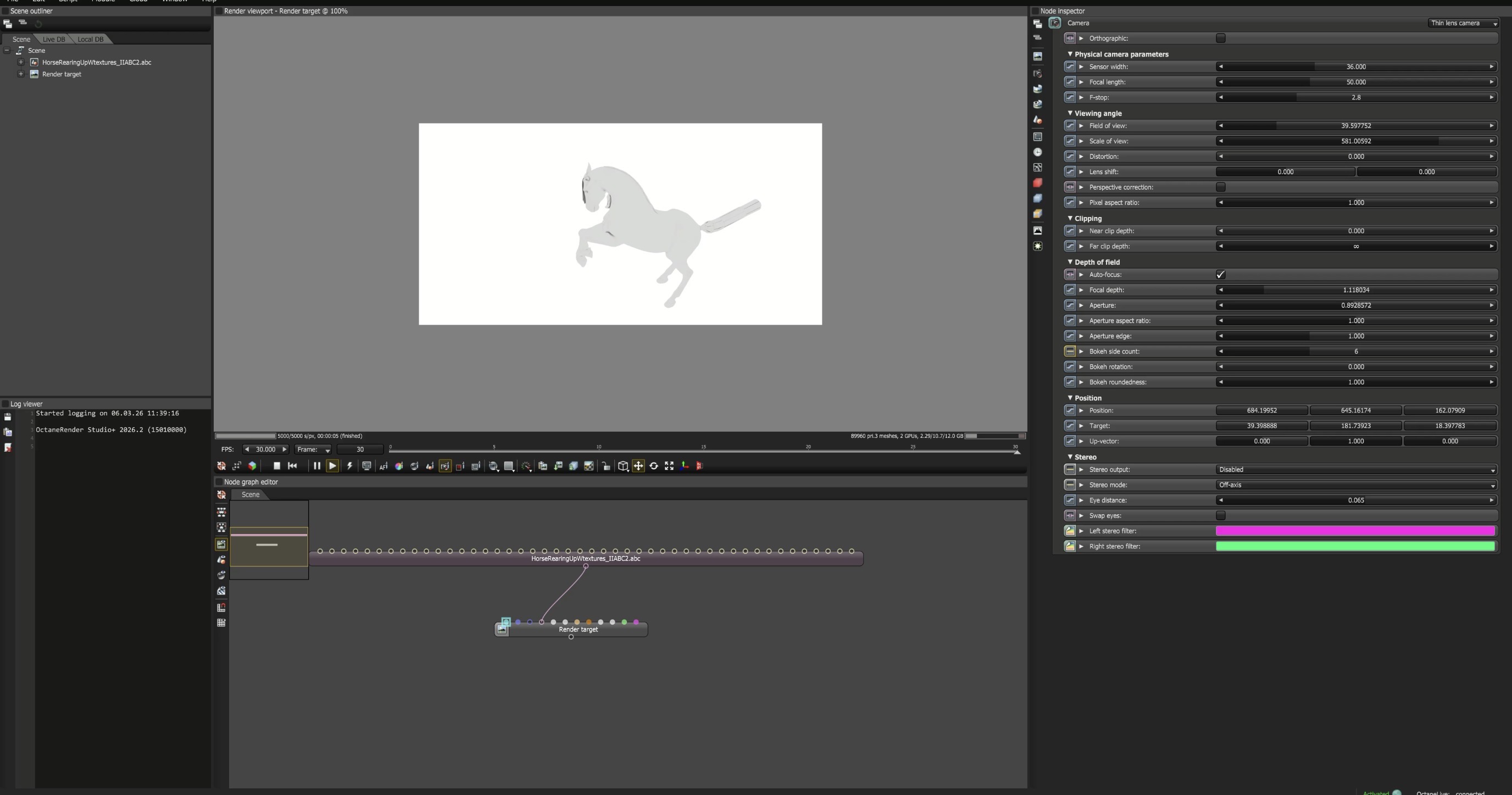The height and width of the screenshot is (795, 1512).
Task: Click the Left stereo filter magenta swatch
Action: coord(1355,531)
